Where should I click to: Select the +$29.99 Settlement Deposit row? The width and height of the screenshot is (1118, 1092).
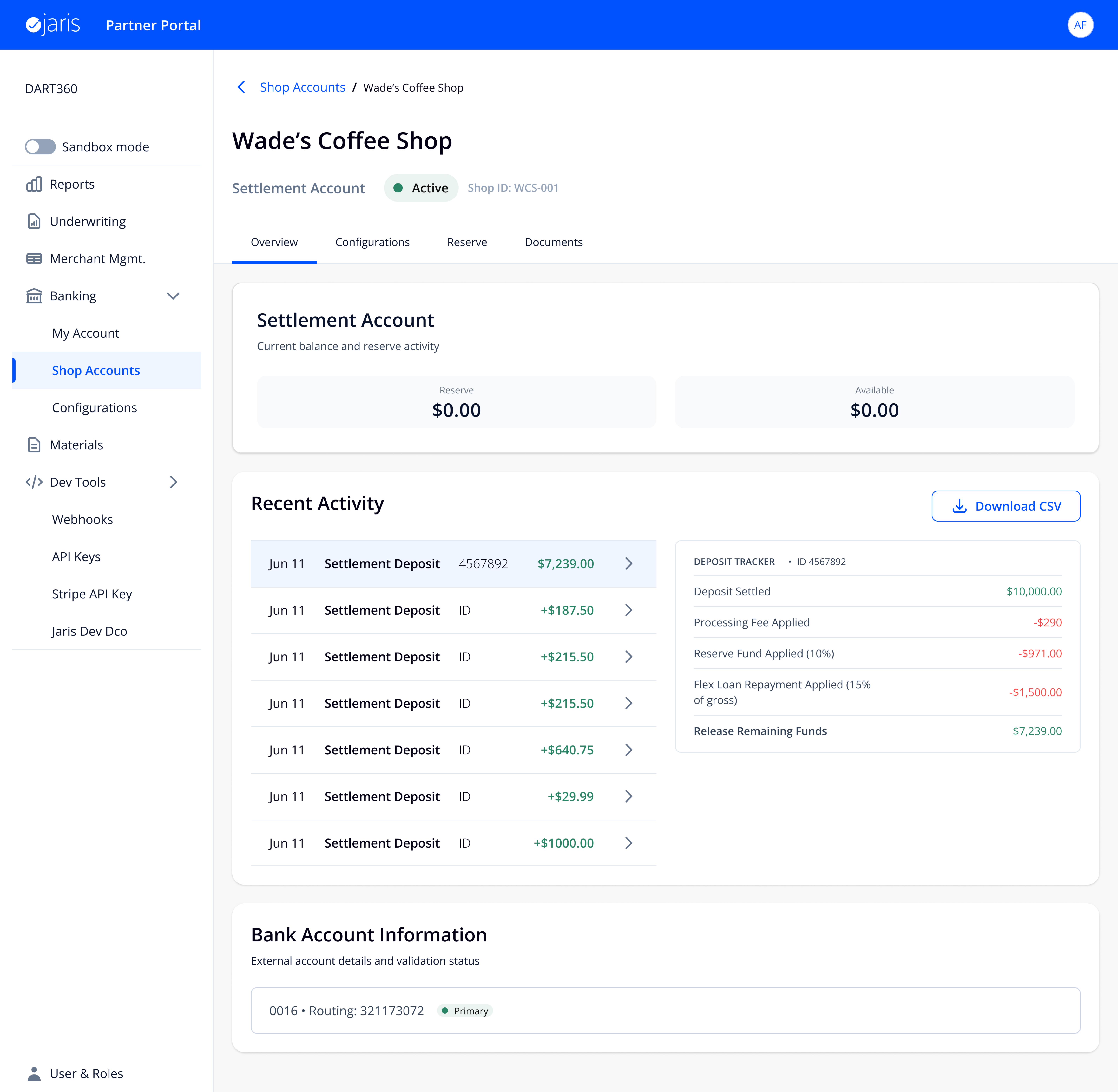[453, 797]
